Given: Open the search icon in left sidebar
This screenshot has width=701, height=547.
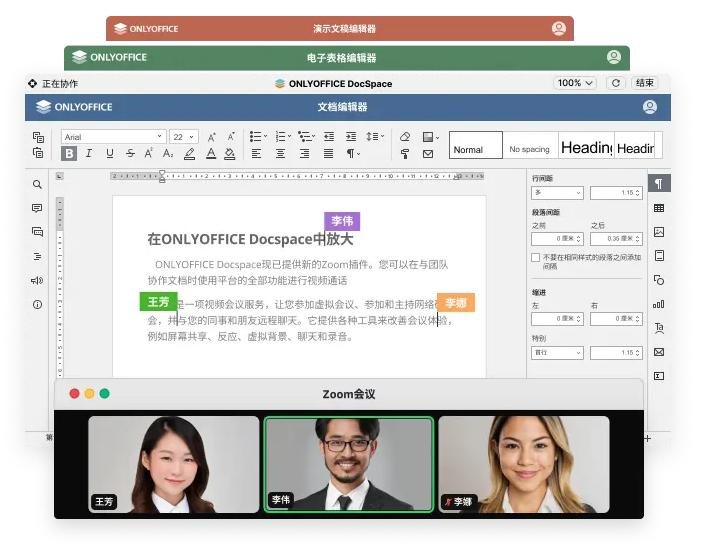Looking at the screenshot, I should 38,184.
